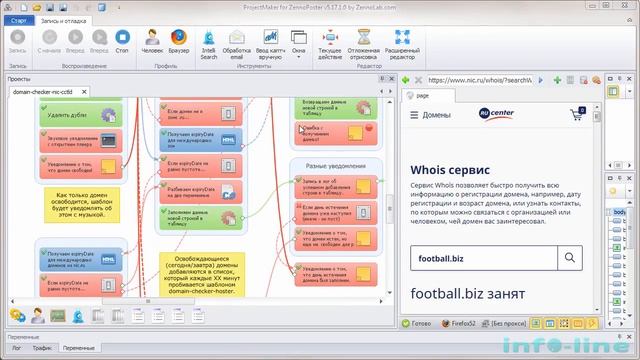640x360 pixels.
Task: Click the greyed Запись record button
Action: pos(18,41)
